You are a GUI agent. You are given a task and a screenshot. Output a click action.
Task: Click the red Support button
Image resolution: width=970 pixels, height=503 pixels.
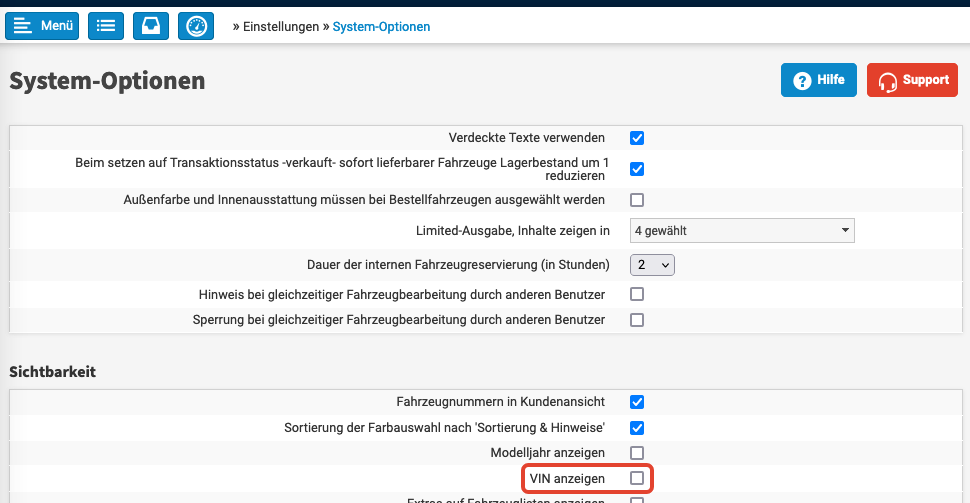tap(912, 80)
